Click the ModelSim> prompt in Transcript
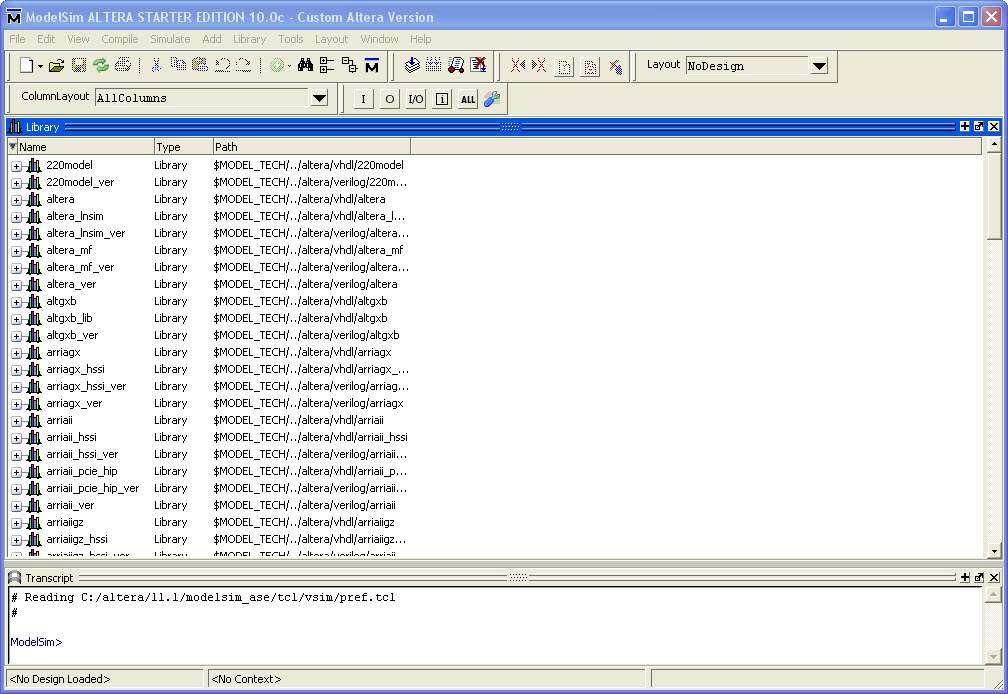 coord(36,642)
